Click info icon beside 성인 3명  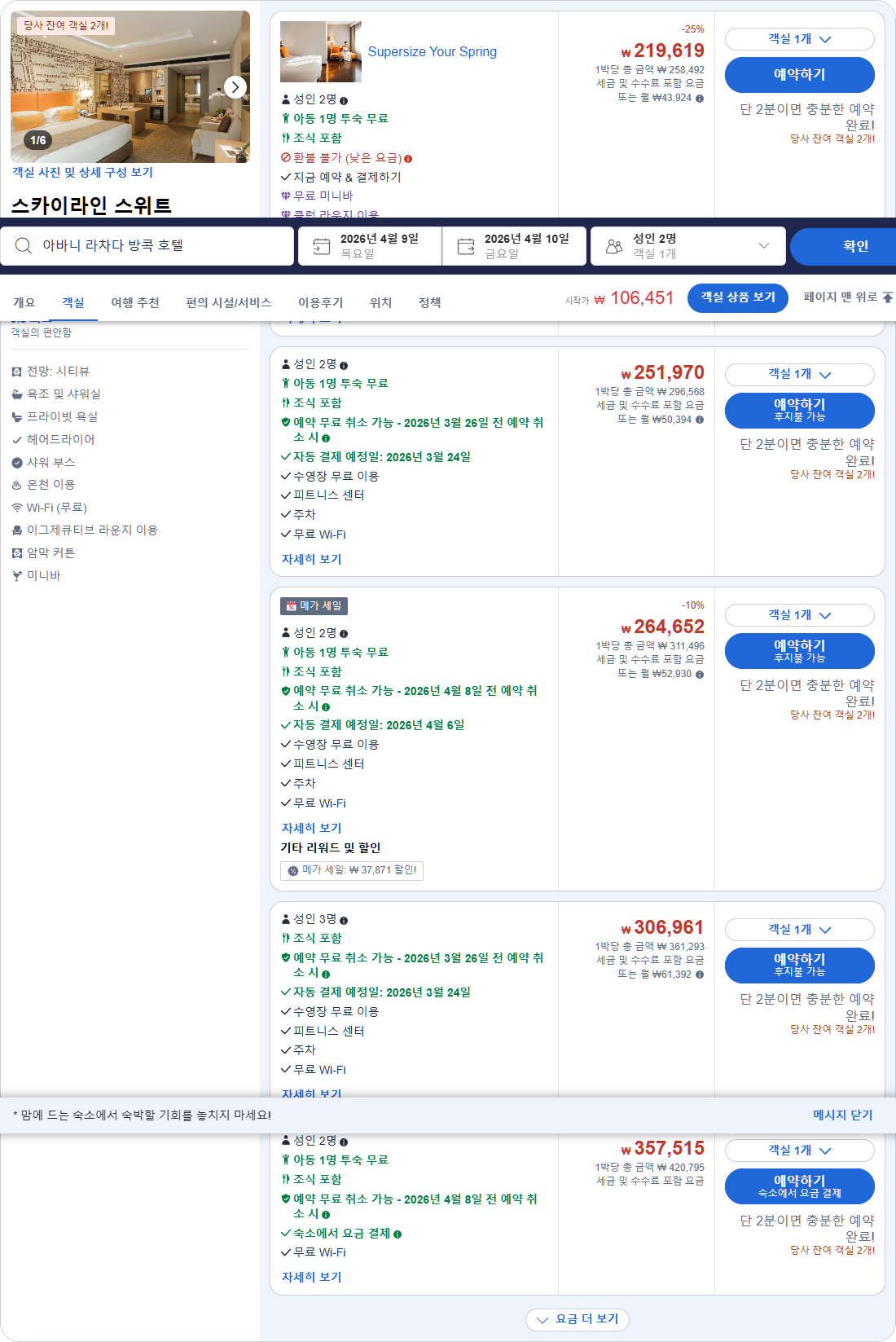[x=344, y=920]
